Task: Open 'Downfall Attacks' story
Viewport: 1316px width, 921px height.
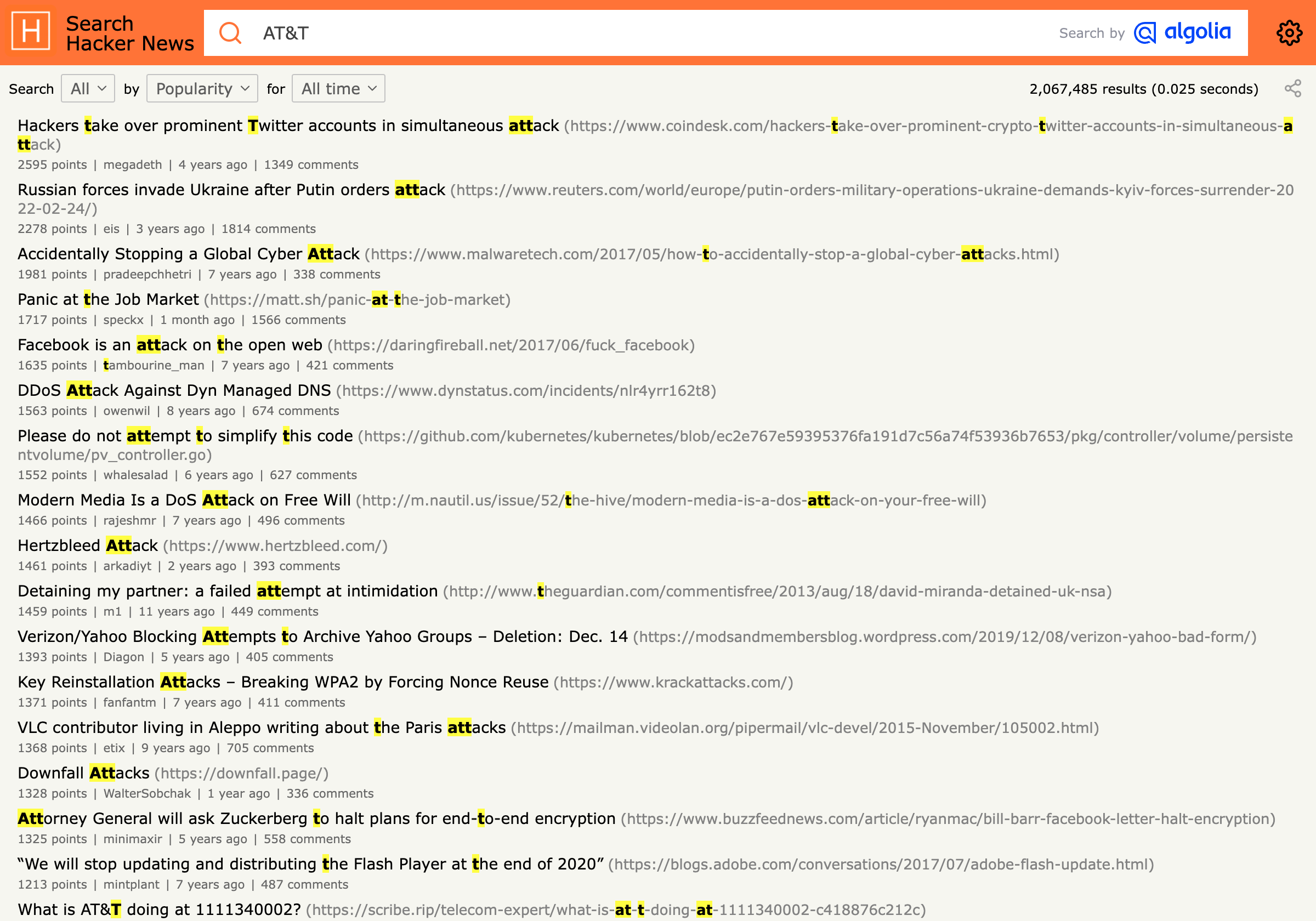Action: click(84, 772)
